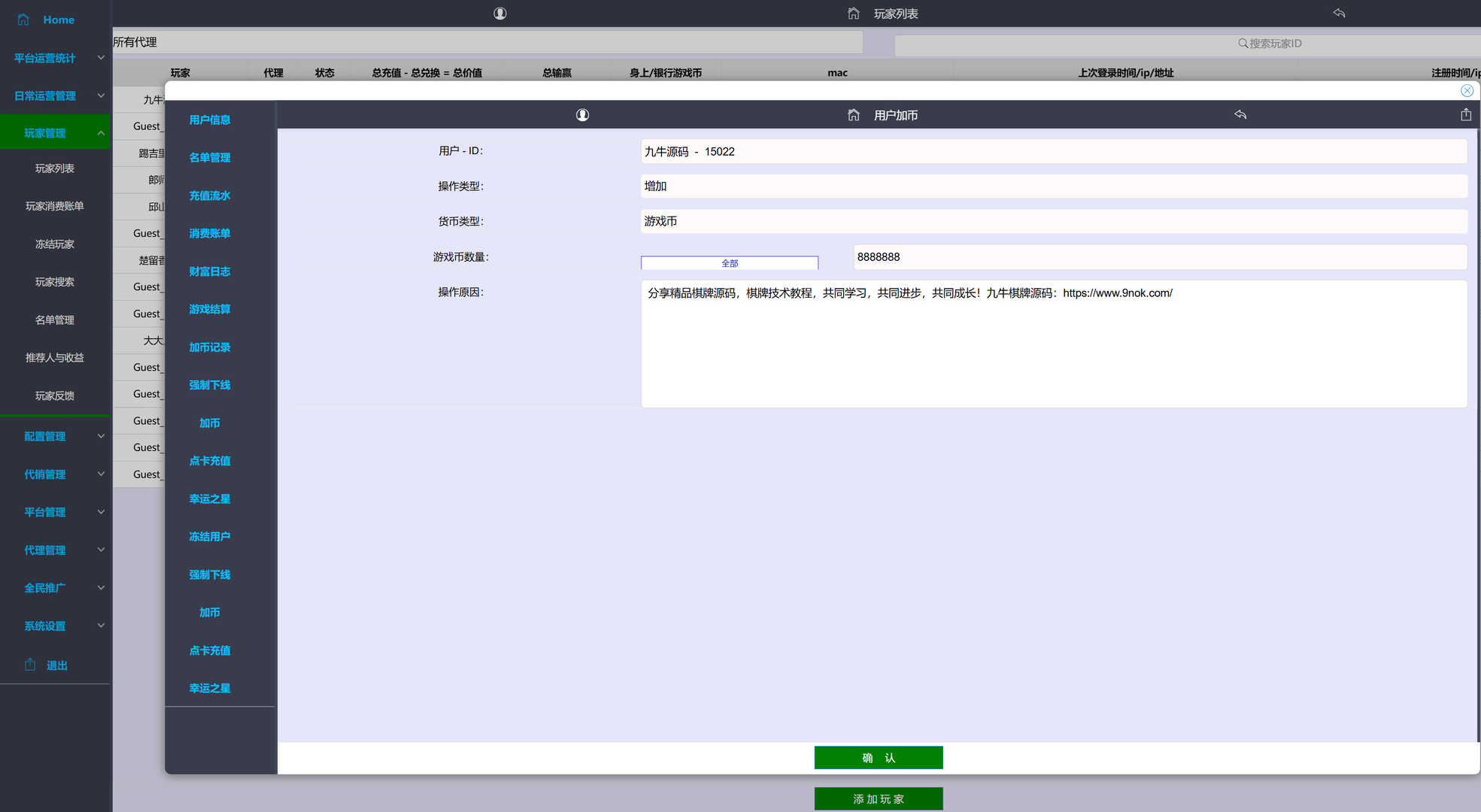
Task: Click the 全部 amount button
Action: click(729, 263)
